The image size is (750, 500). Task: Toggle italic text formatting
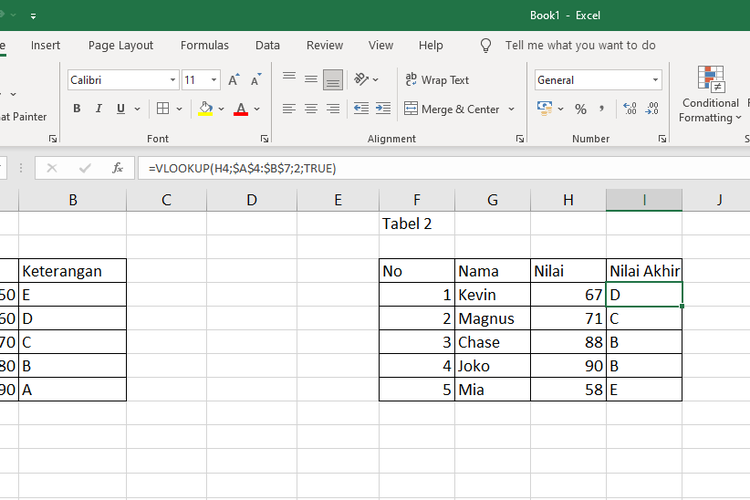click(x=99, y=109)
